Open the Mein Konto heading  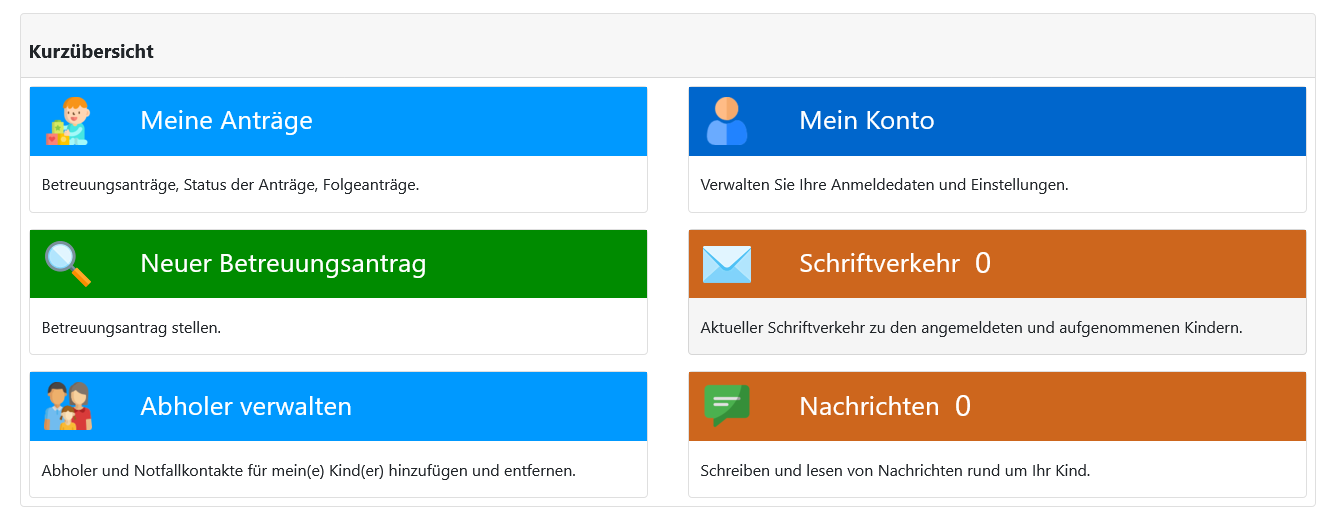867,121
